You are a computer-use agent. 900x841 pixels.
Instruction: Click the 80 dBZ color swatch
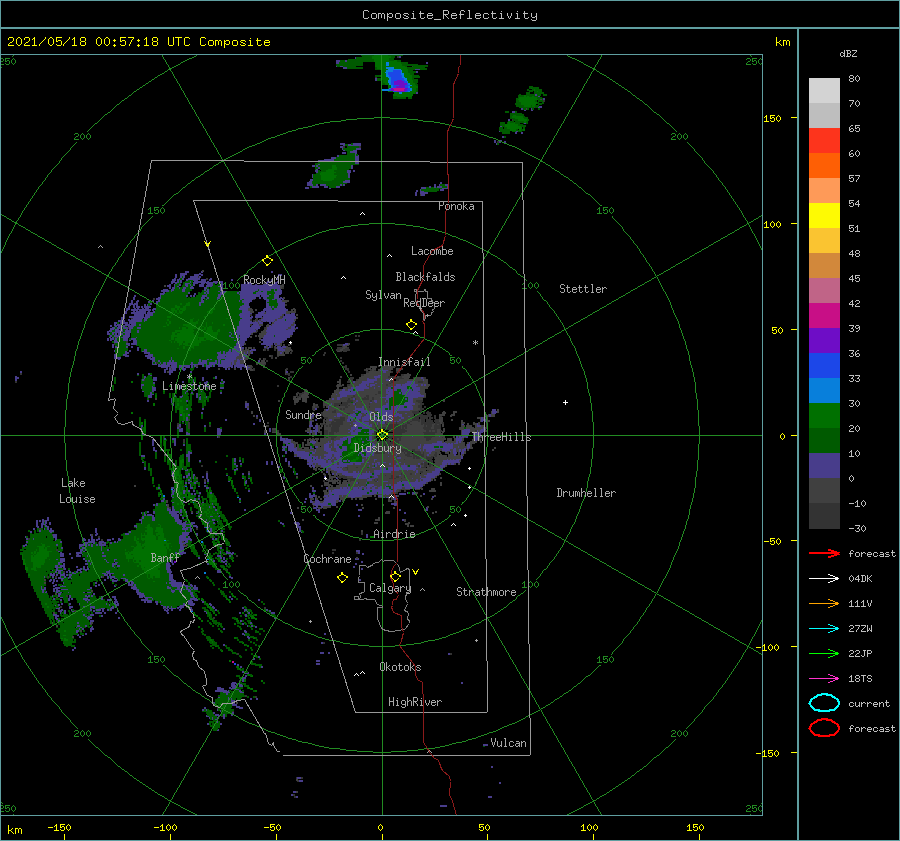point(824,91)
